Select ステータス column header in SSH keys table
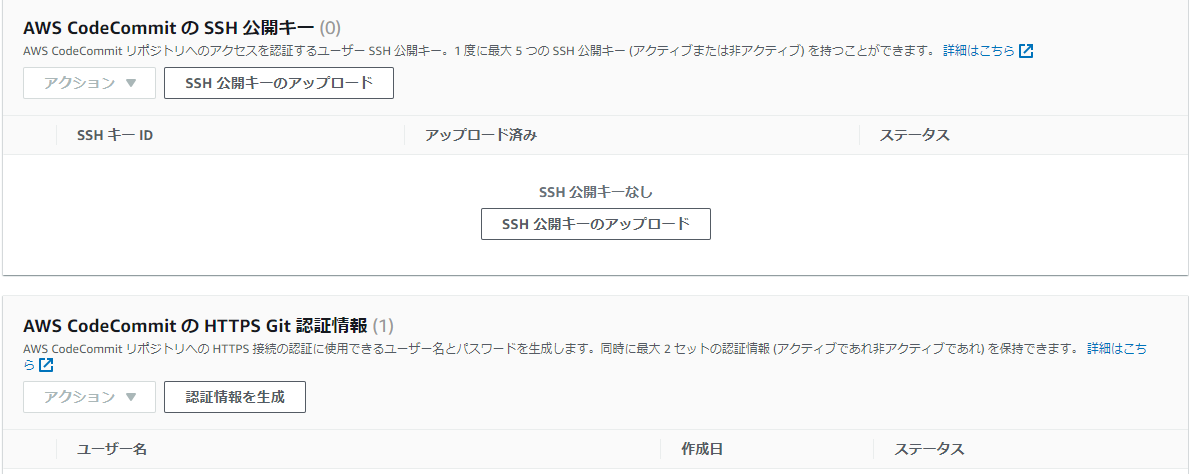Screen dimensions: 1189x474 click(914, 135)
